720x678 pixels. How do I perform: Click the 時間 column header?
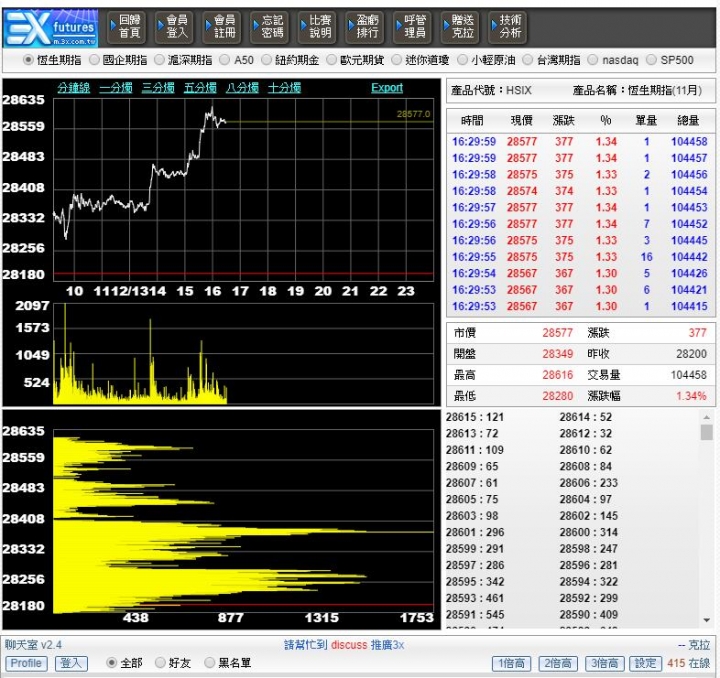click(472, 121)
